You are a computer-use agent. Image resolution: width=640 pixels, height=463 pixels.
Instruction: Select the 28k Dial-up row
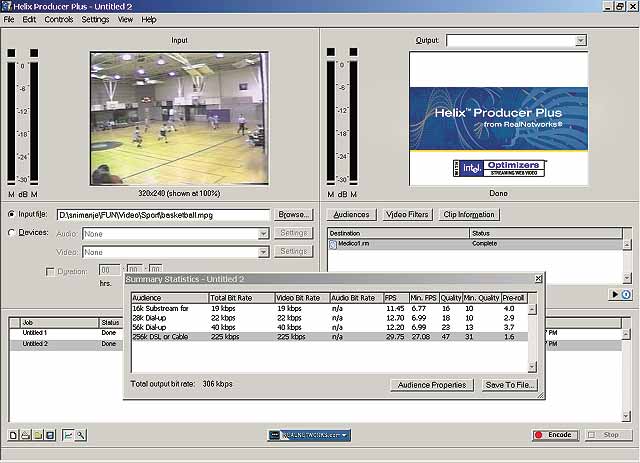point(329,318)
